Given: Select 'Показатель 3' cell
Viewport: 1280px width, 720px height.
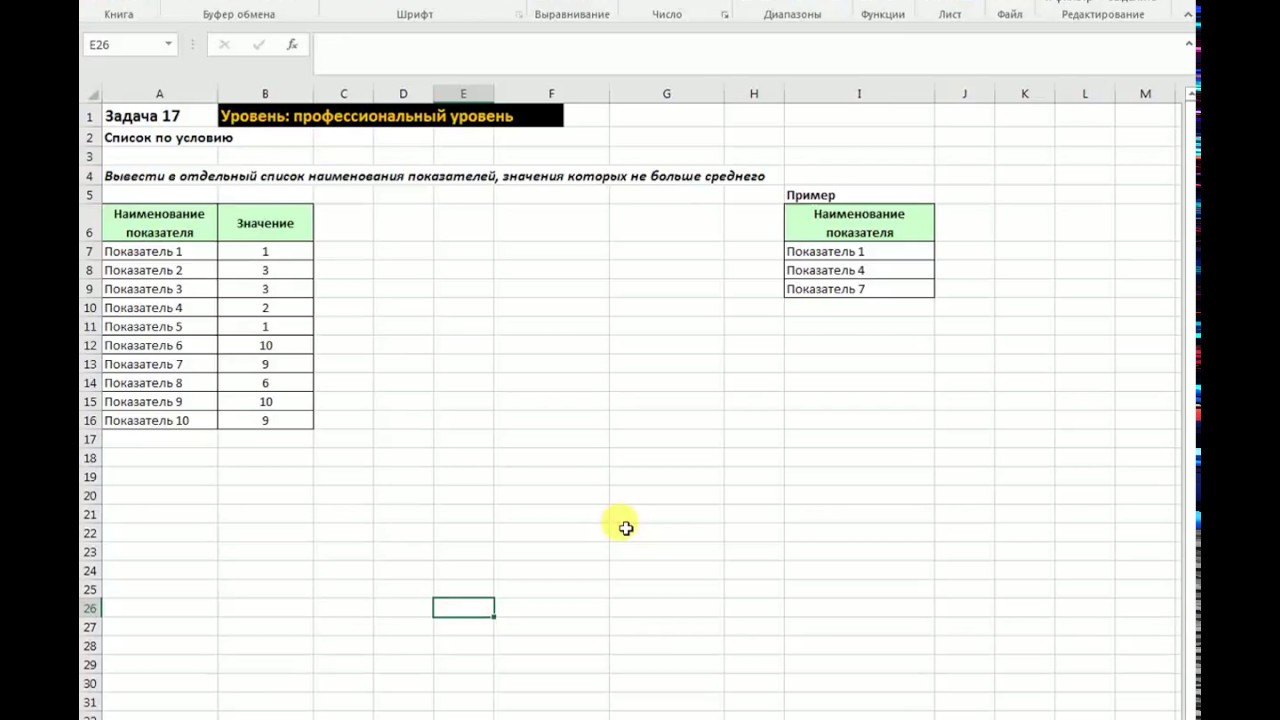Looking at the screenshot, I should (x=159, y=289).
